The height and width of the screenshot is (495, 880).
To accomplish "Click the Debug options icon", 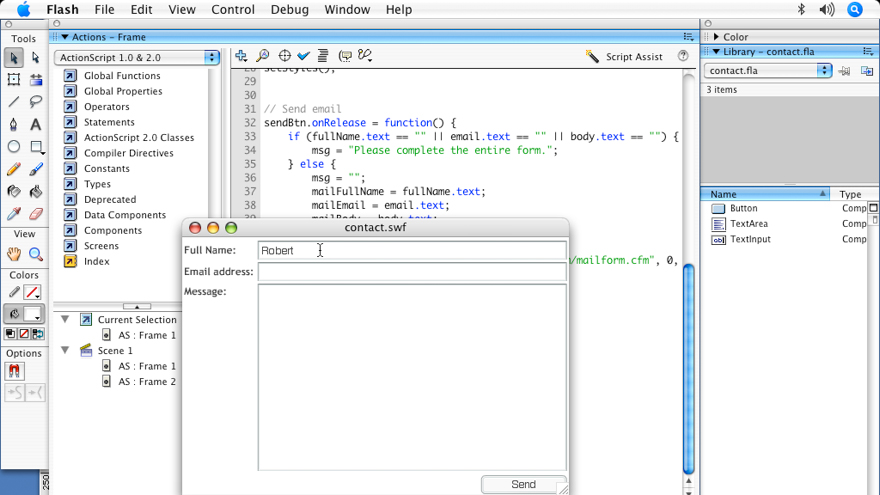I will pyautogui.click(x=365, y=56).
